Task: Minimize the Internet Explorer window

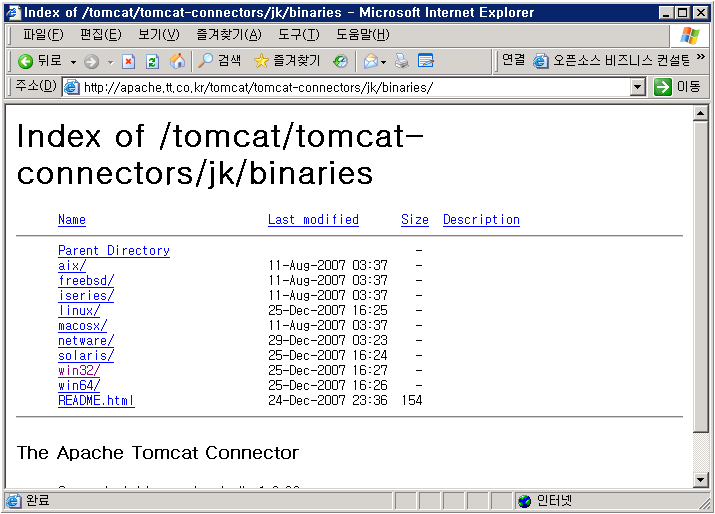Action: (x=666, y=13)
